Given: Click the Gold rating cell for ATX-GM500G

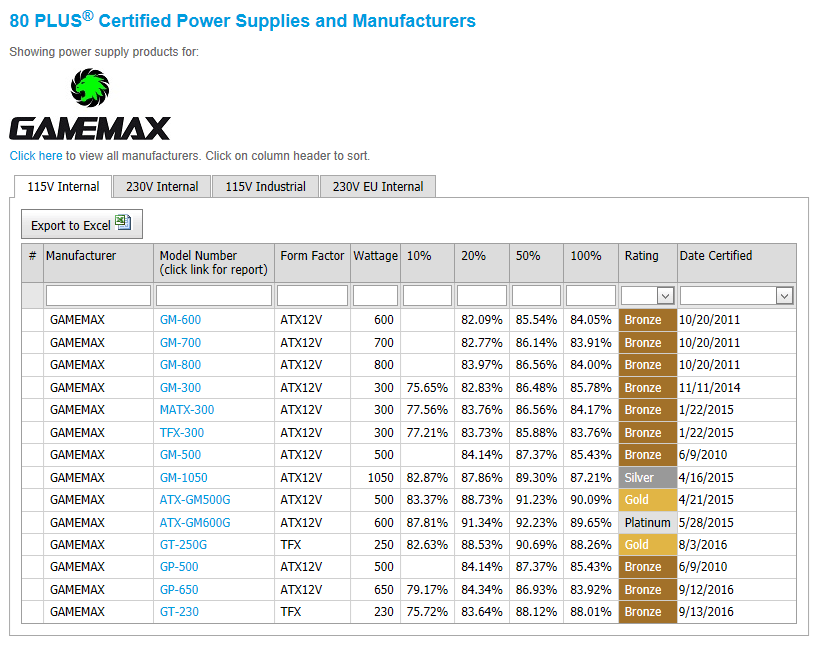Looking at the screenshot, I should click(x=648, y=499).
